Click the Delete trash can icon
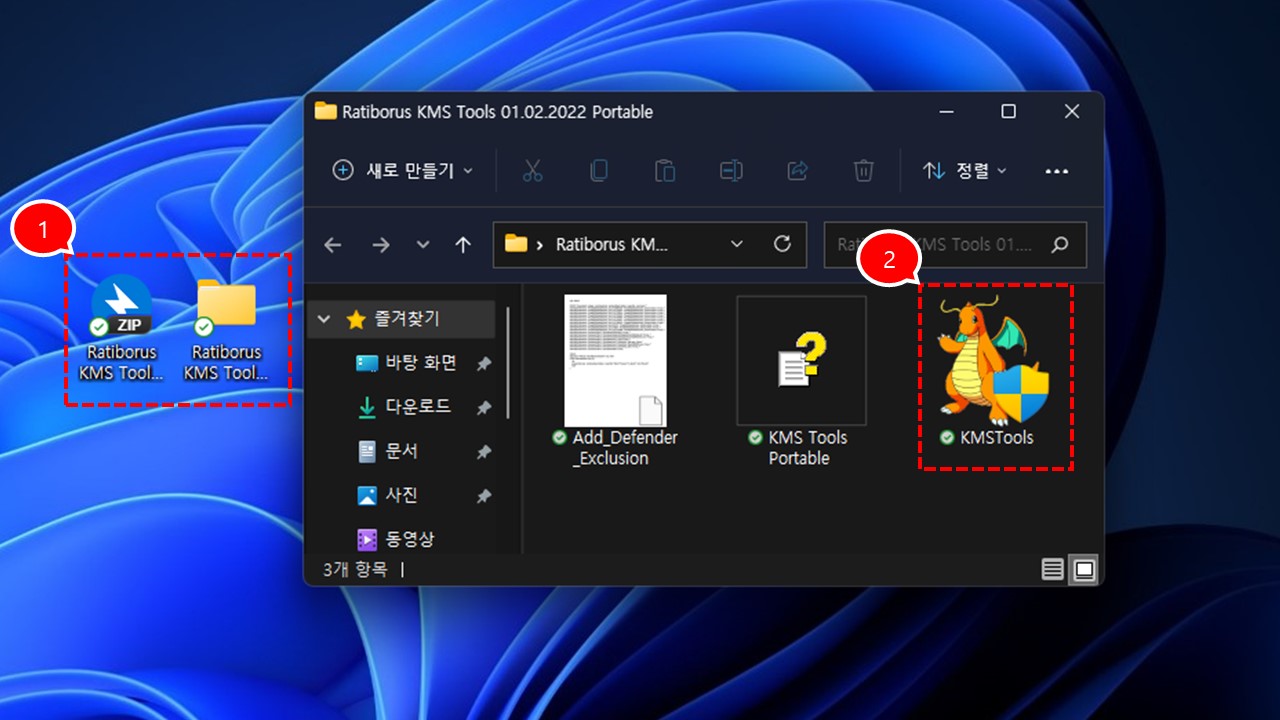The width and height of the screenshot is (1280, 720). pyautogui.click(x=863, y=171)
